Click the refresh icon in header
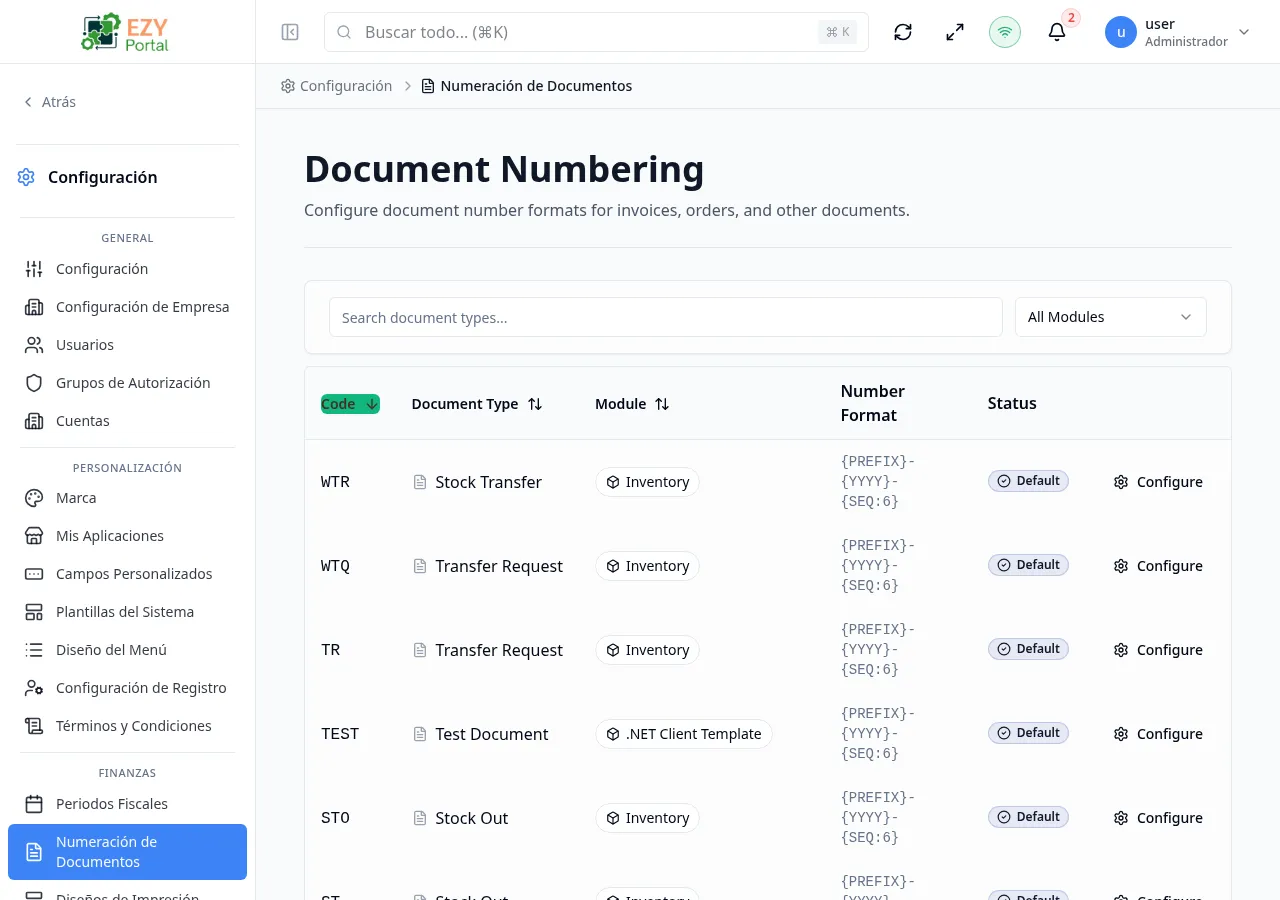Screen dimensions: 1280x900 (x=903, y=32)
